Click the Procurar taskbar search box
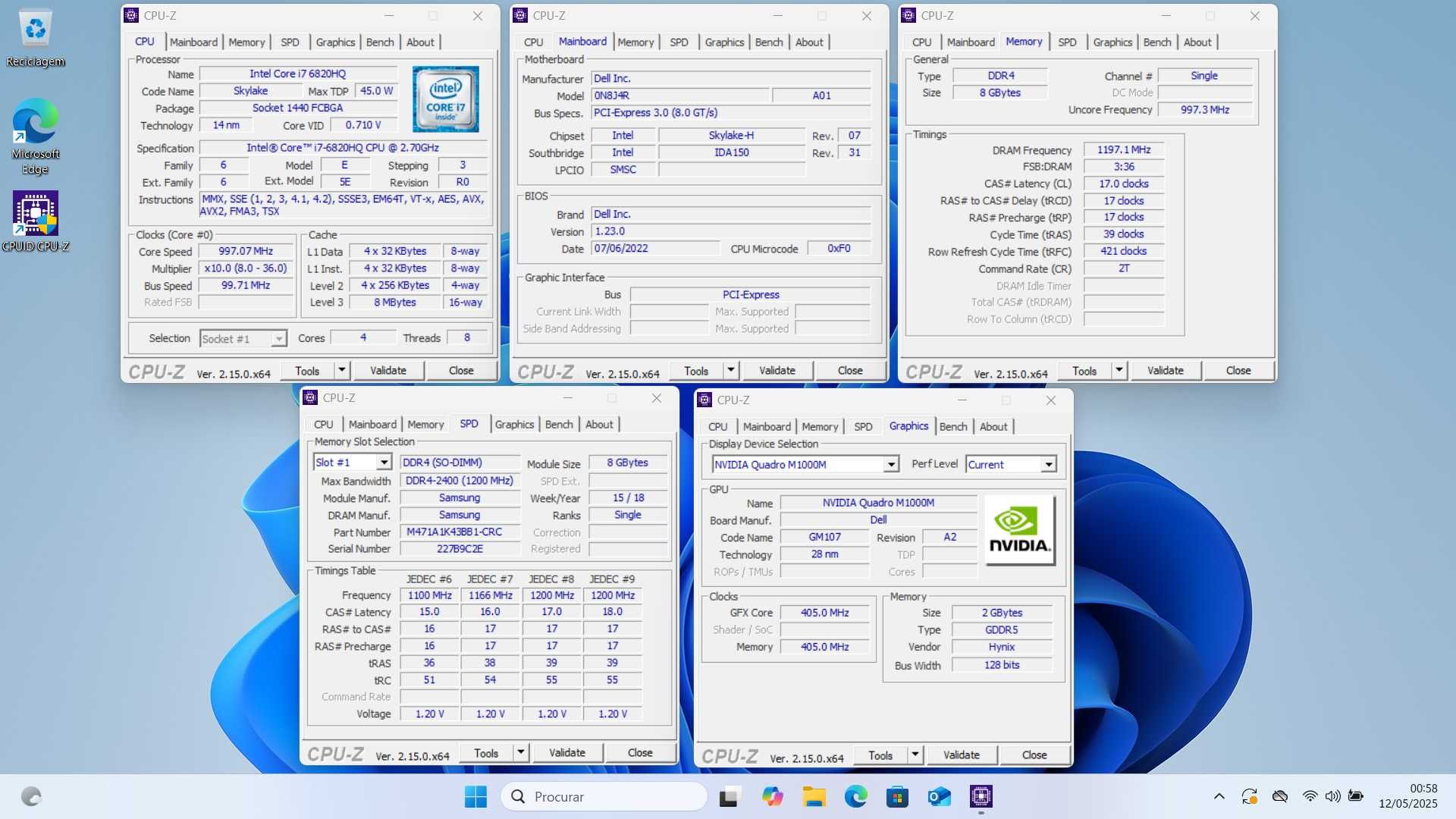 point(604,796)
